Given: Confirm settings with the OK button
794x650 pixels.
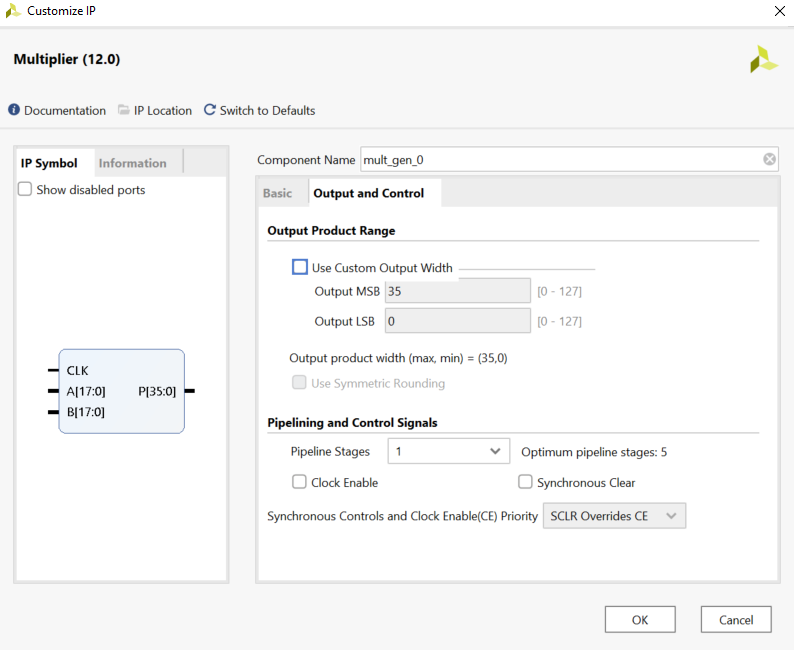Looking at the screenshot, I should coord(640,620).
